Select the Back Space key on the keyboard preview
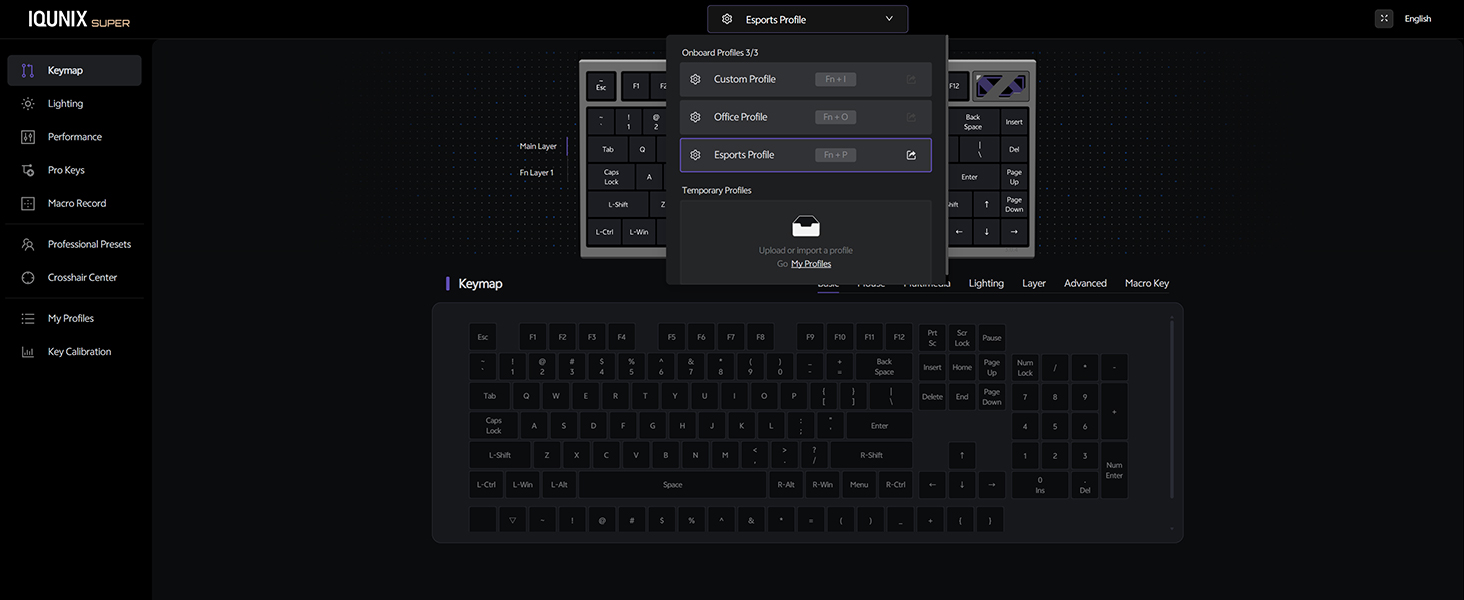 point(973,122)
